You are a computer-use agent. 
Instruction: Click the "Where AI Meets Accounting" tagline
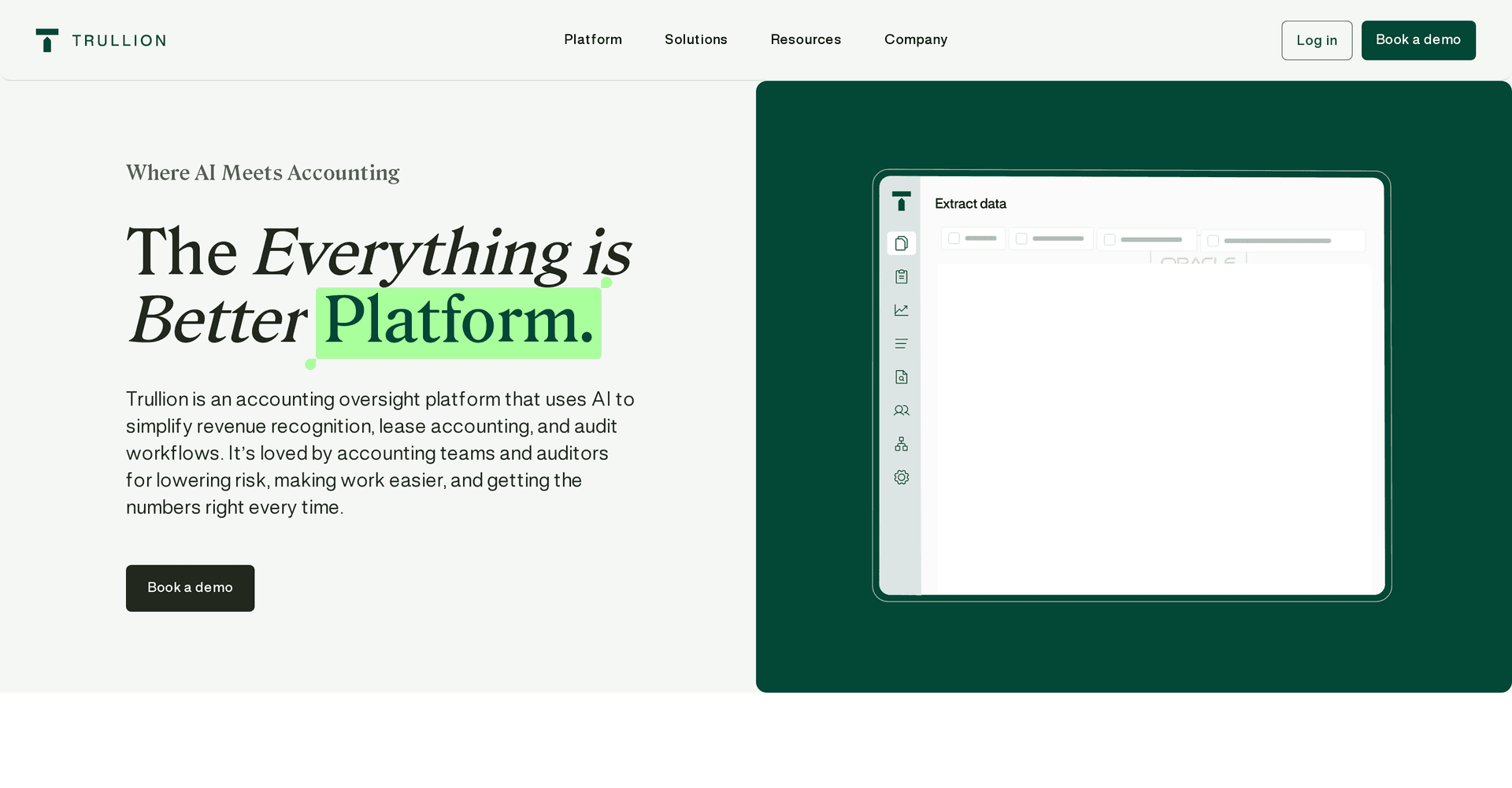pyautogui.click(x=263, y=173)
